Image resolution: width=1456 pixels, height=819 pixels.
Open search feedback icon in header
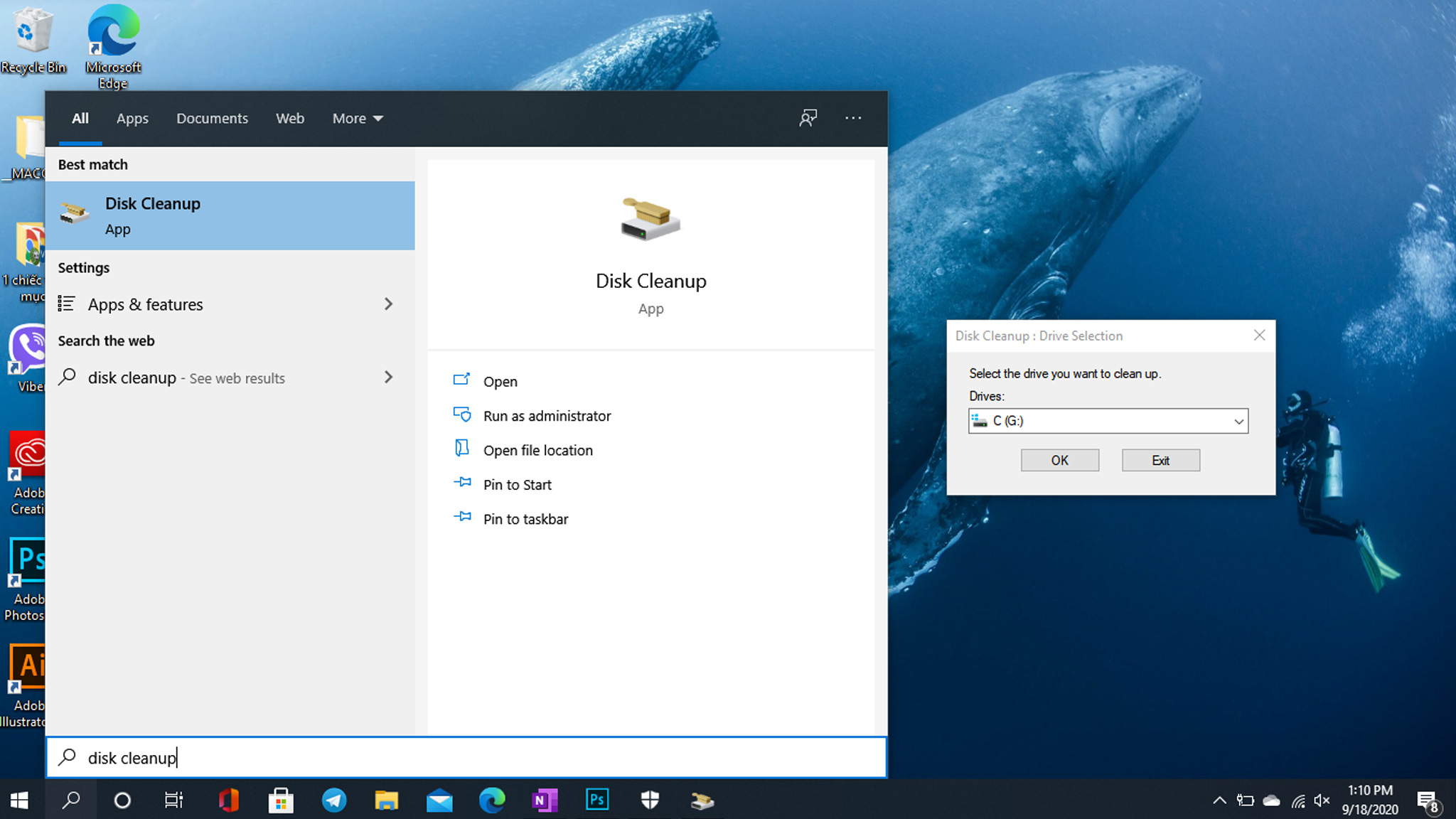[808, 118]
